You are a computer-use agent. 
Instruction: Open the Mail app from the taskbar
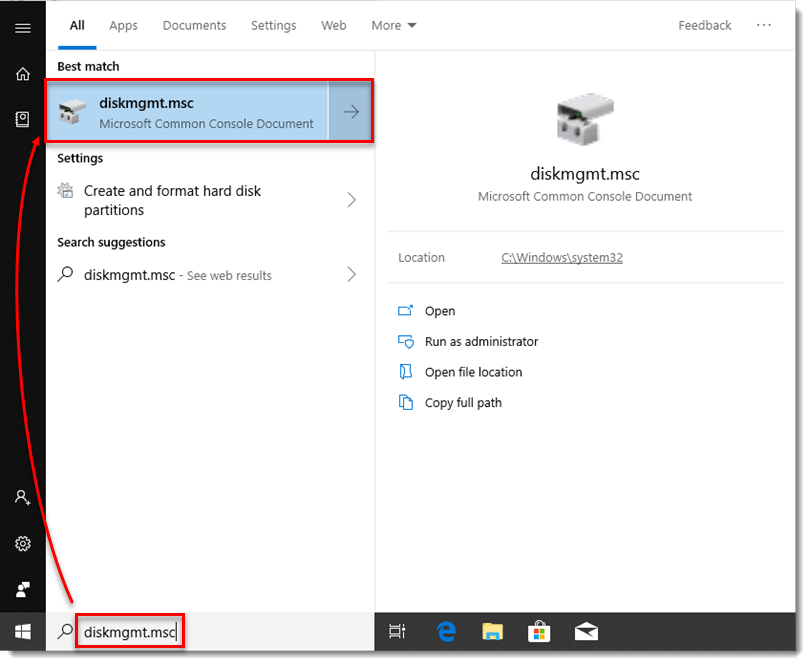pos(586,631)
